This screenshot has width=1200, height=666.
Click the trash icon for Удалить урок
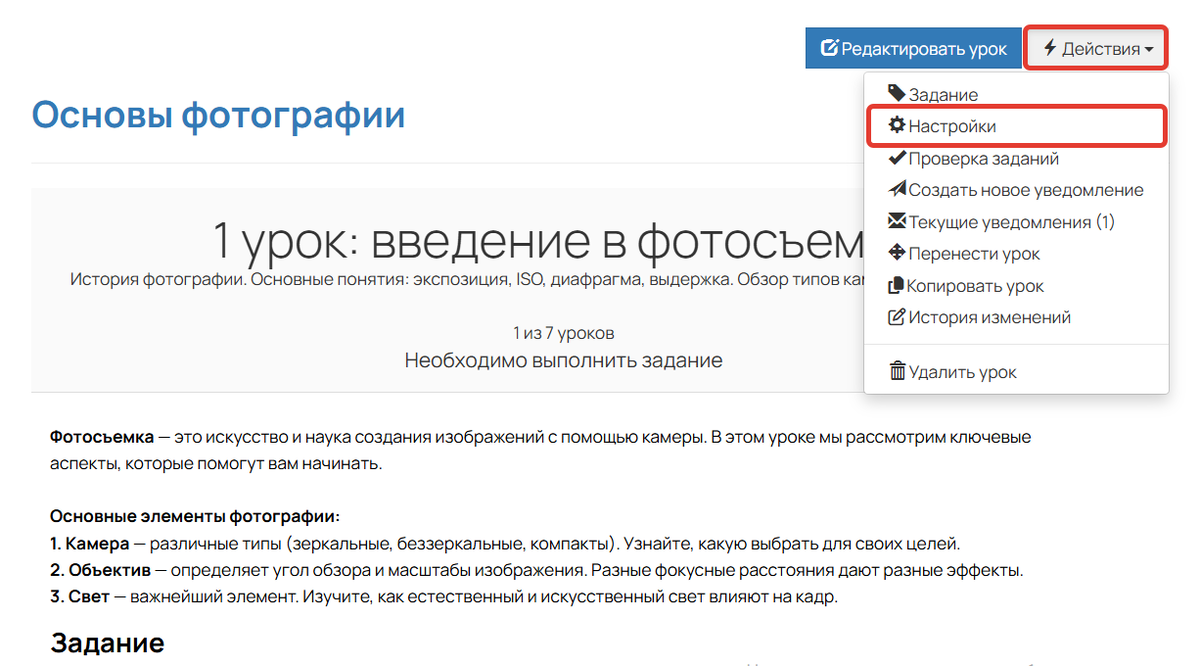[x=898, y=371]
